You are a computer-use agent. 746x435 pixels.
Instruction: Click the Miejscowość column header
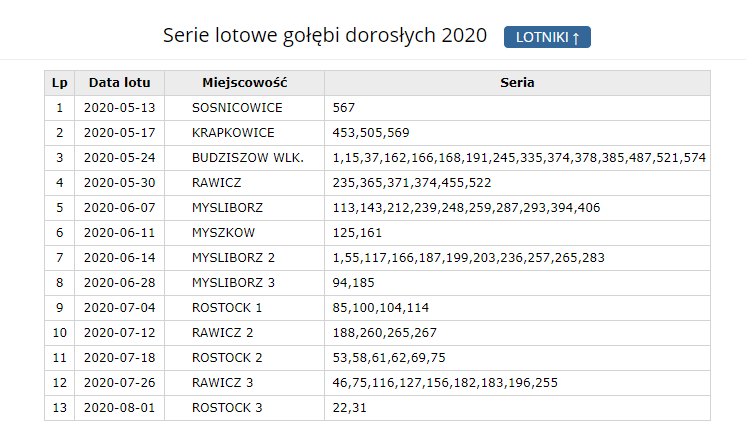[244, 83]
